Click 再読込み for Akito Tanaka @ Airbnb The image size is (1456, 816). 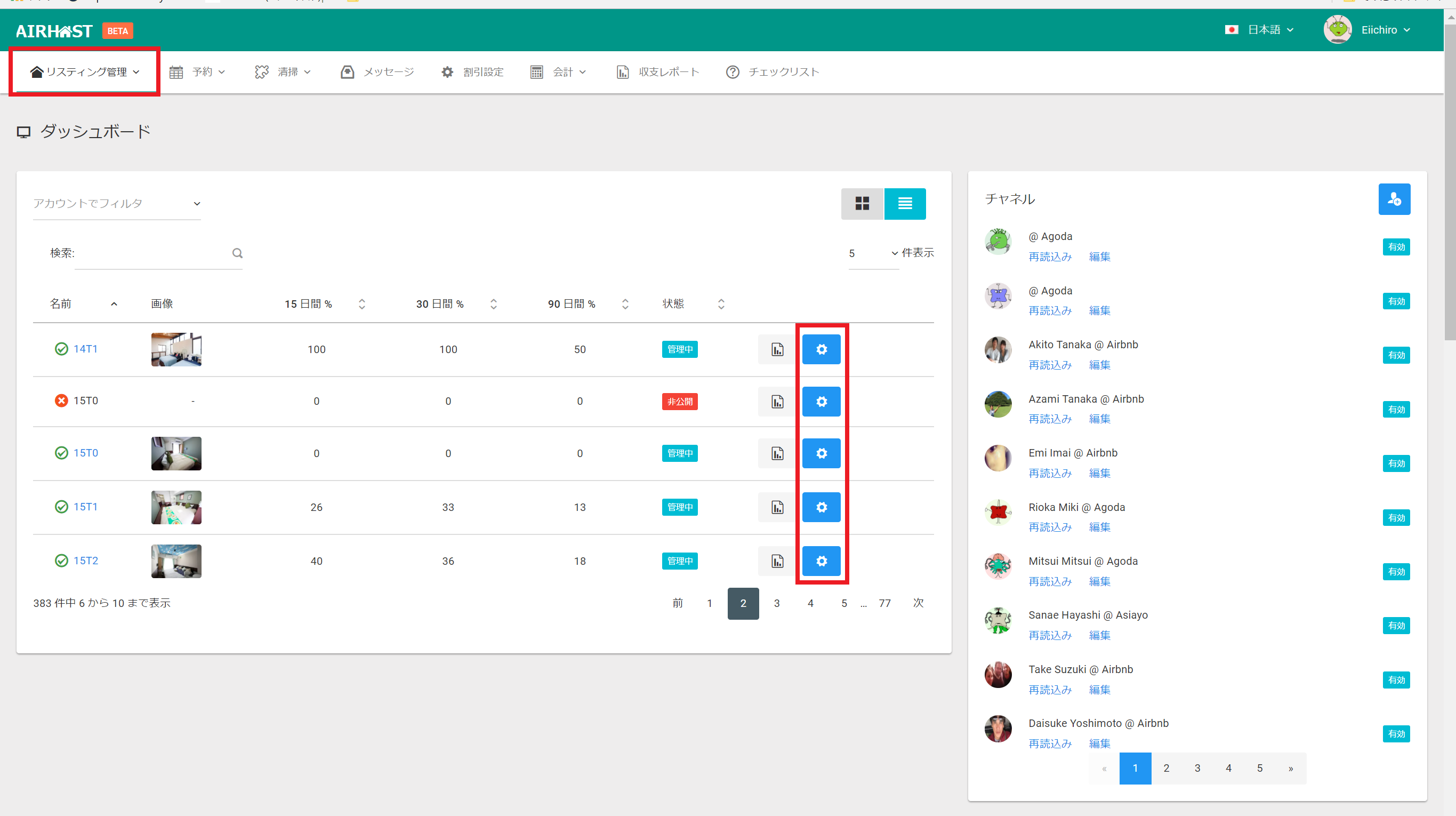click(x=1050, y=365)
